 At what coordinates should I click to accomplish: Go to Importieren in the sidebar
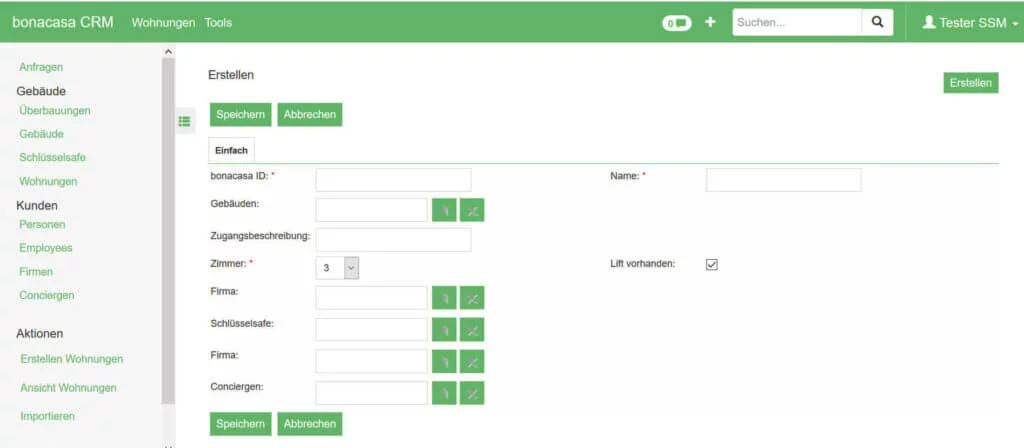pyautogui.click(x=48, y=415)
